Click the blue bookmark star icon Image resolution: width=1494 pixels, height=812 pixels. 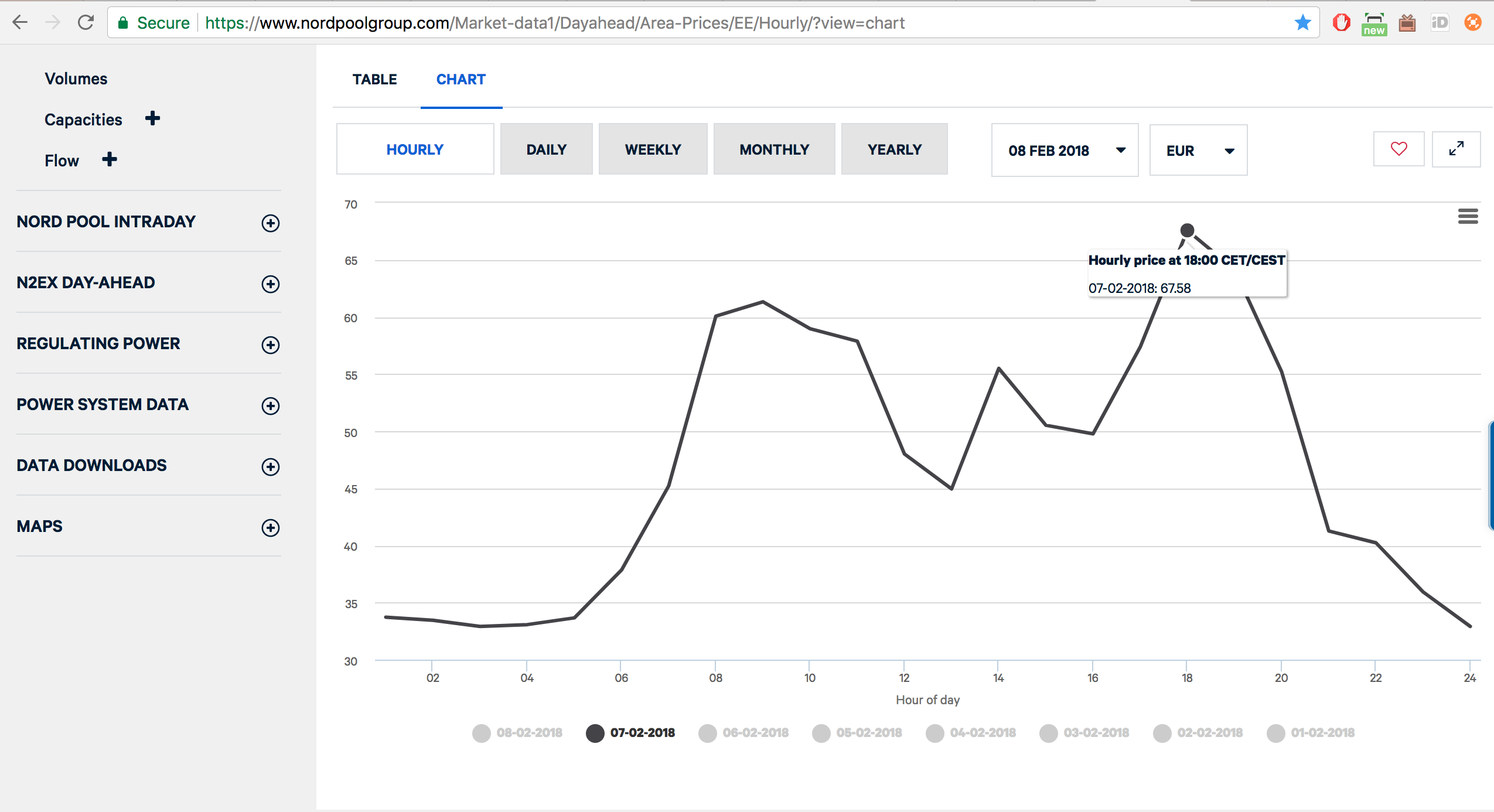click(1302, 23)
